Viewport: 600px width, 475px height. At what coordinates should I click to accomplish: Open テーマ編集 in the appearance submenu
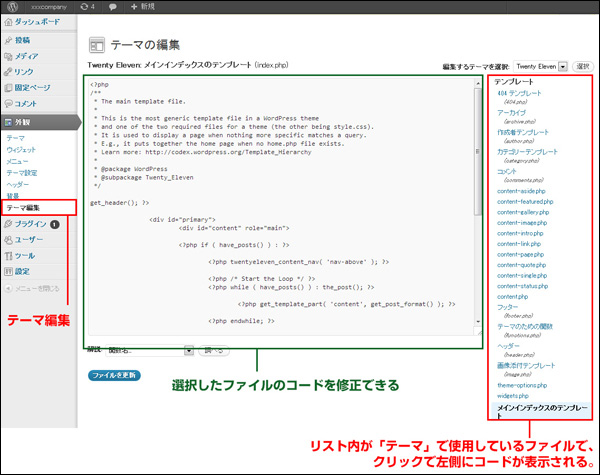(x=24, y=208)
